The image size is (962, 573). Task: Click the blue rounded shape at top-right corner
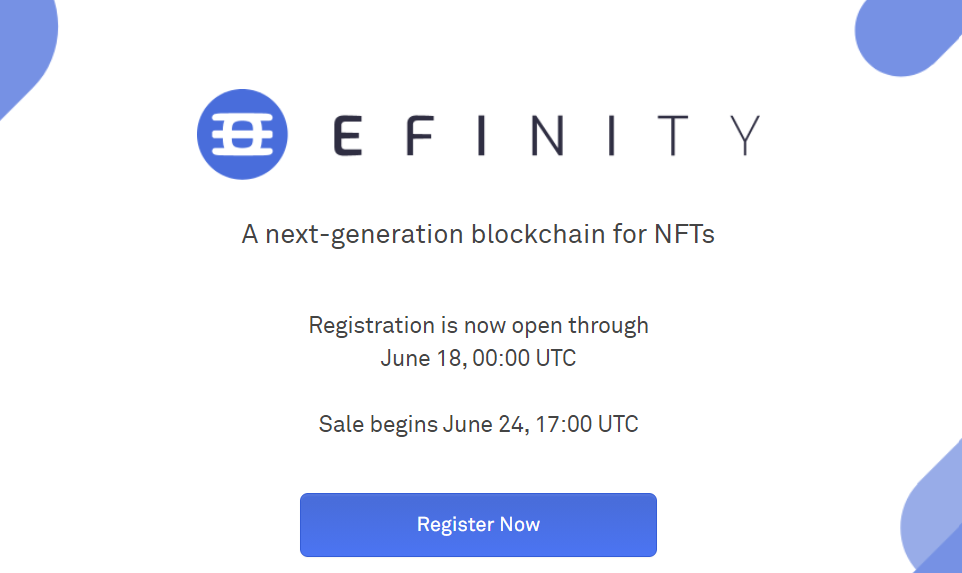coord(905,34)
